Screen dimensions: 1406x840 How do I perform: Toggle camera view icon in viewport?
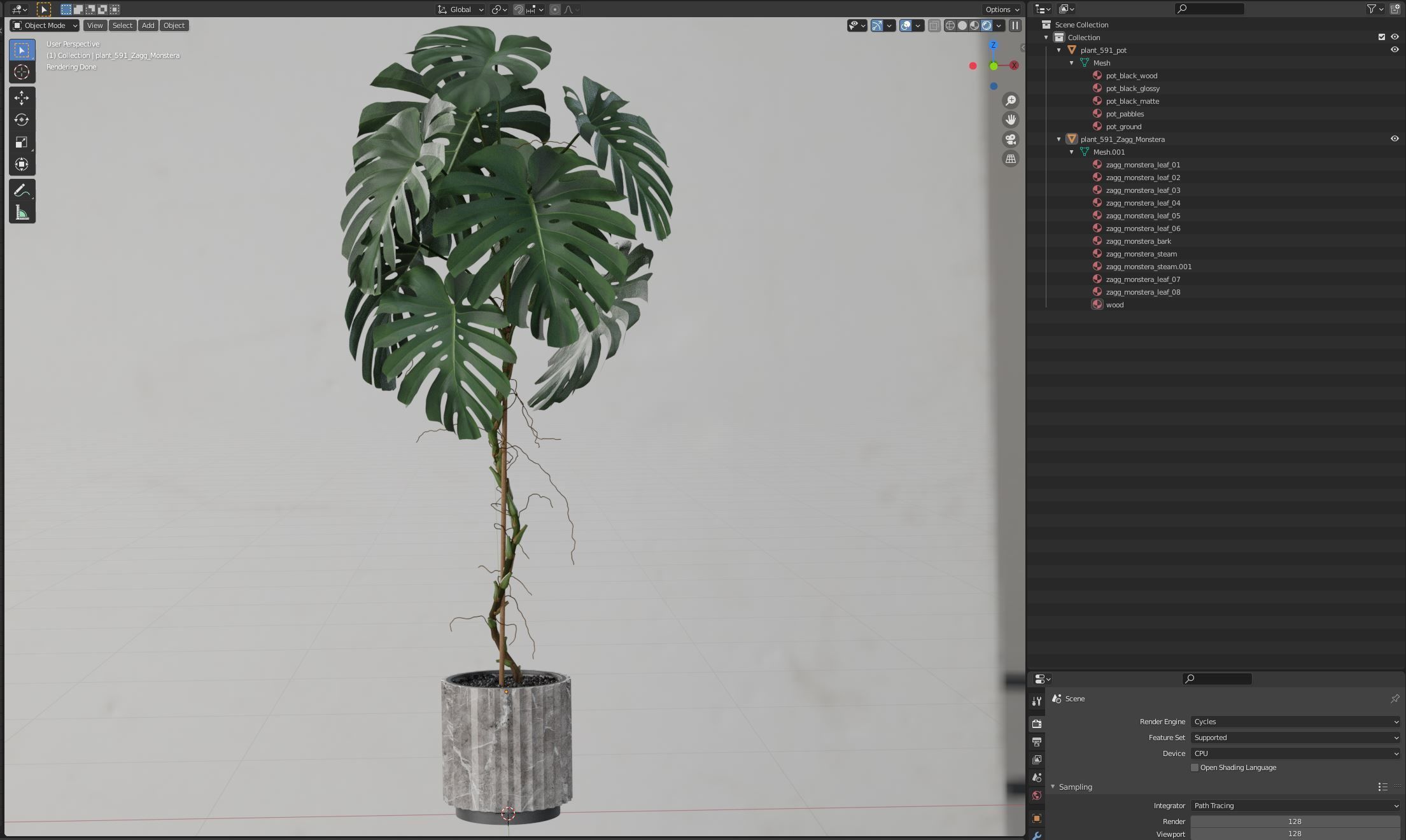click(1010, 139)
